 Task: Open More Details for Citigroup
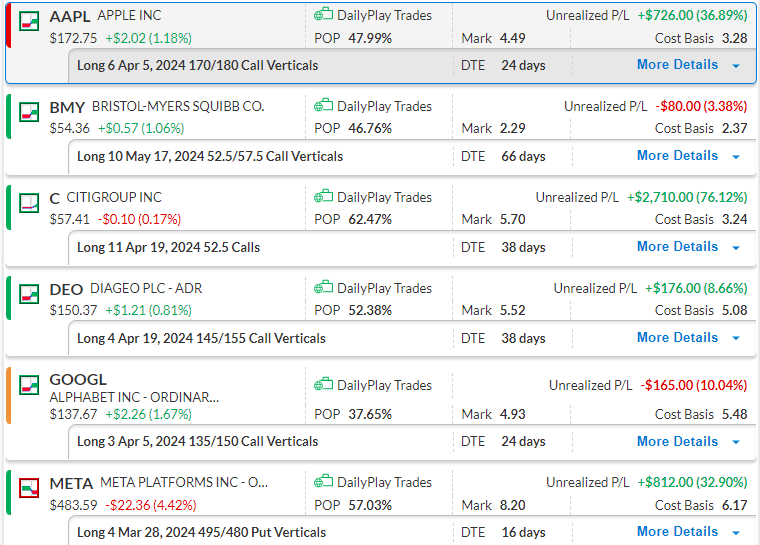[x=677, y=246]
